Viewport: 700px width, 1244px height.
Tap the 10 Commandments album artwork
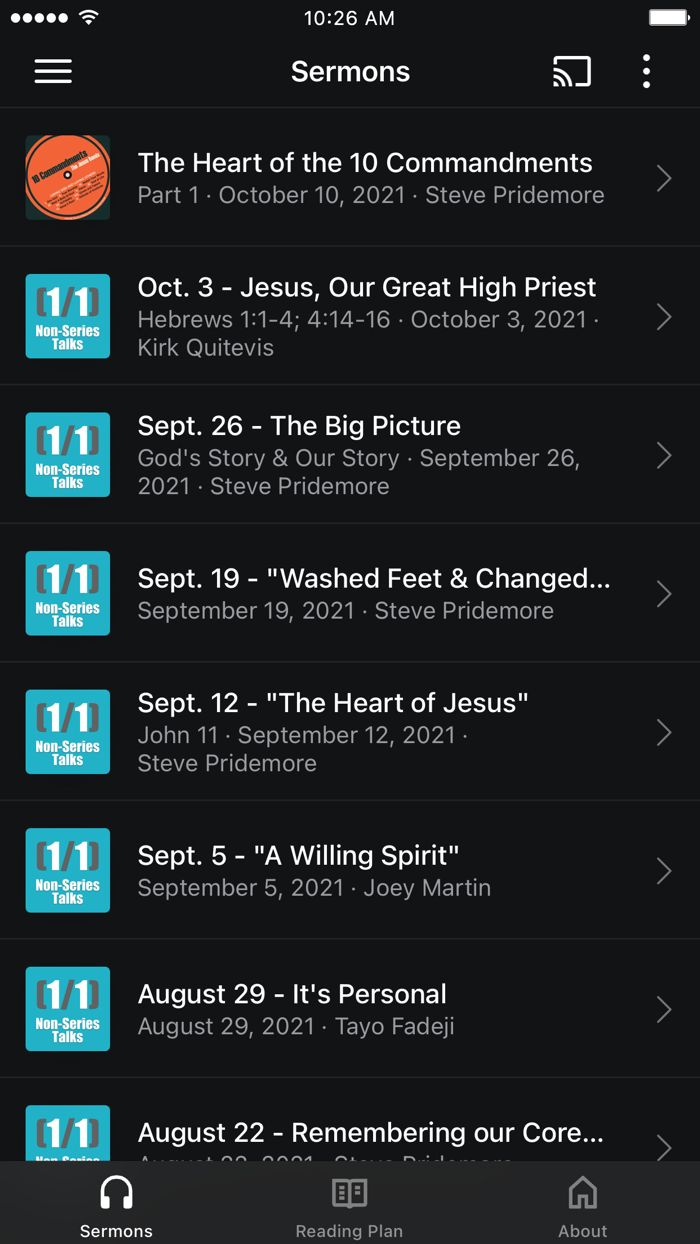click(68, 178)
